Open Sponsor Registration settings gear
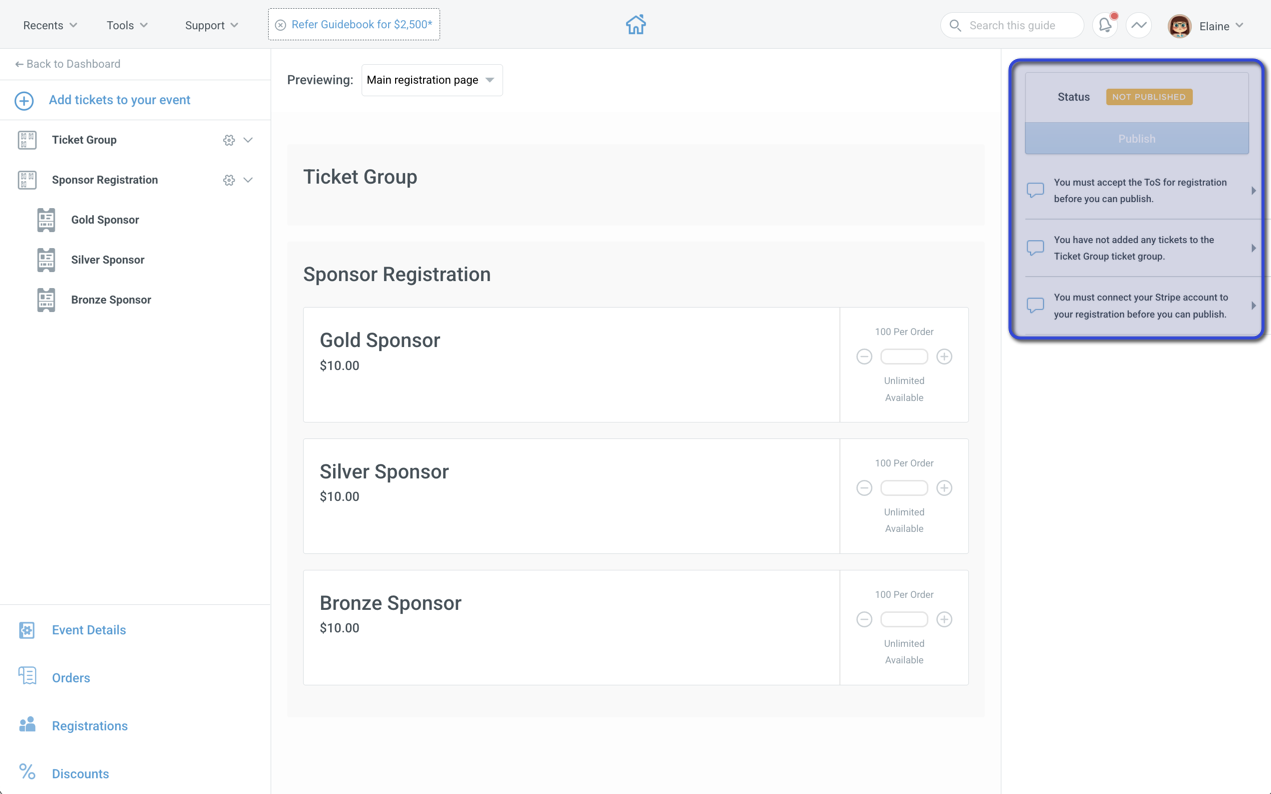 tap(229, 180)
